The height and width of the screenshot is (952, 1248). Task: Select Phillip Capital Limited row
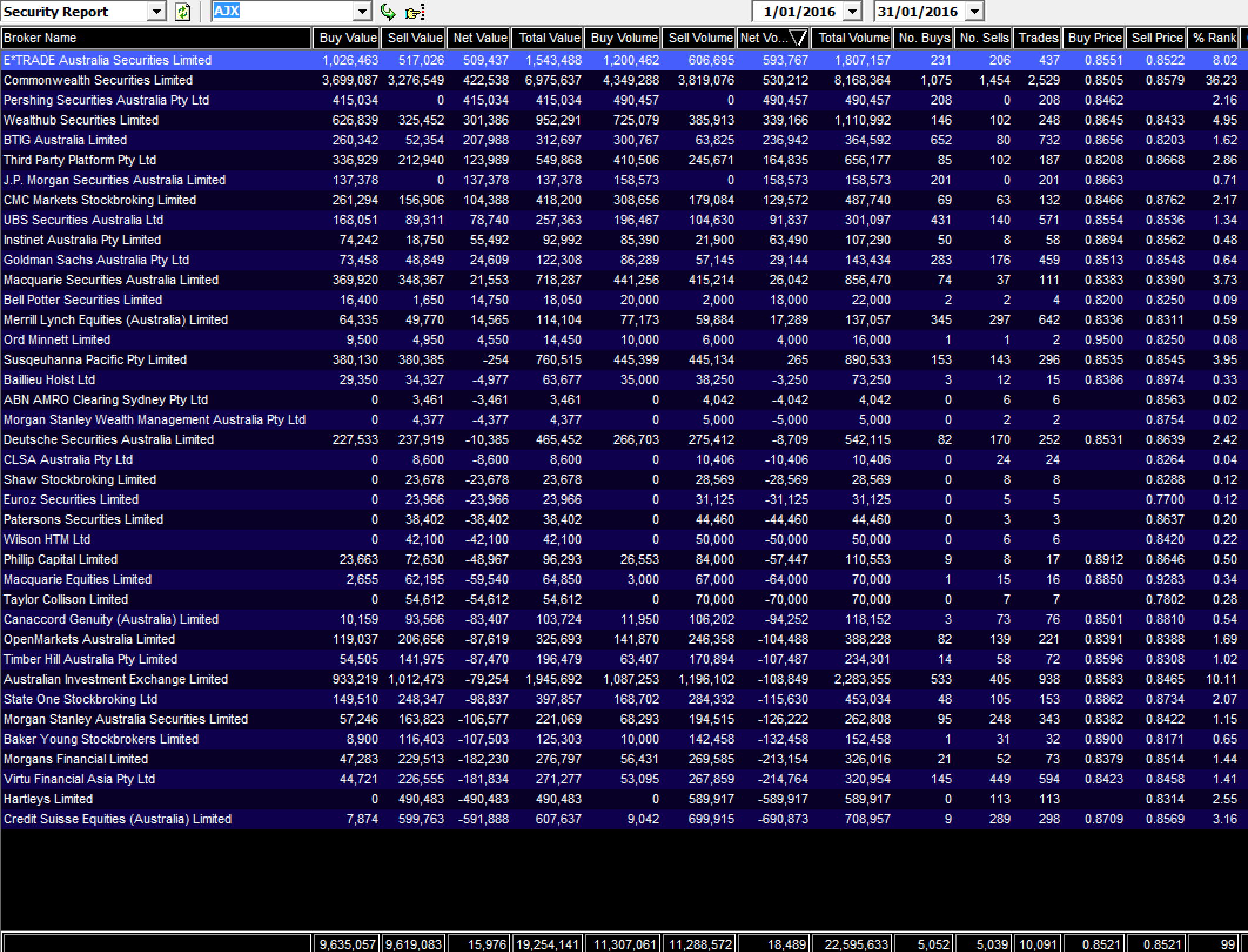pos(624,559)
